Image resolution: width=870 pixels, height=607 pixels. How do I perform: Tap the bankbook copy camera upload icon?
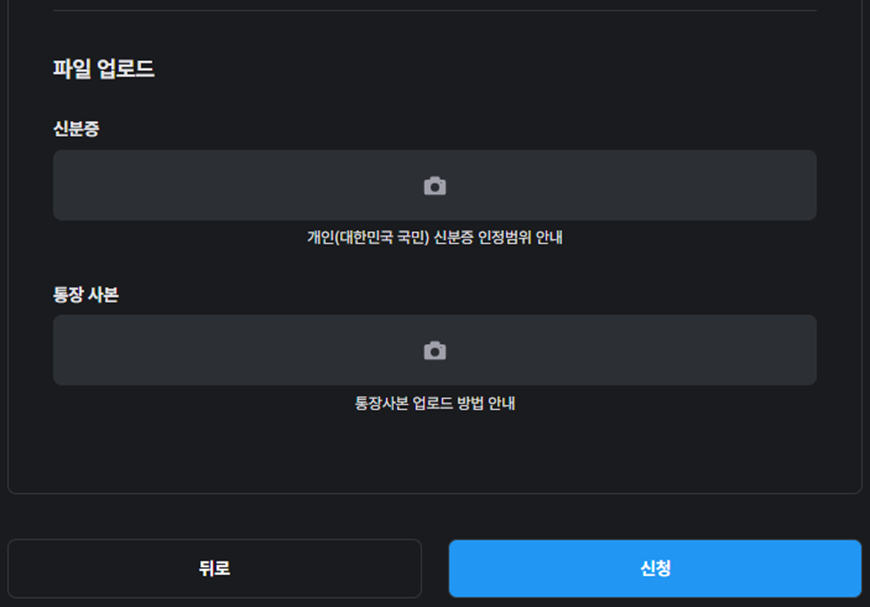tap(434, 351)
